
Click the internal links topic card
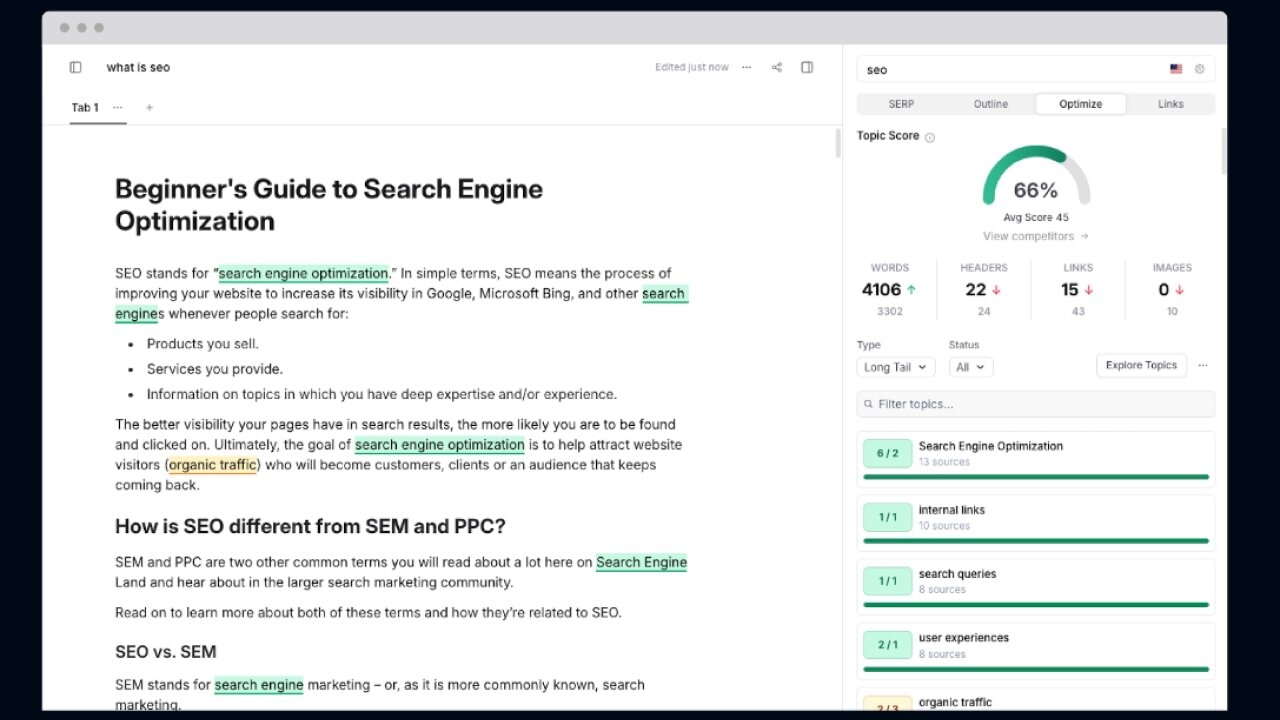1036,521
